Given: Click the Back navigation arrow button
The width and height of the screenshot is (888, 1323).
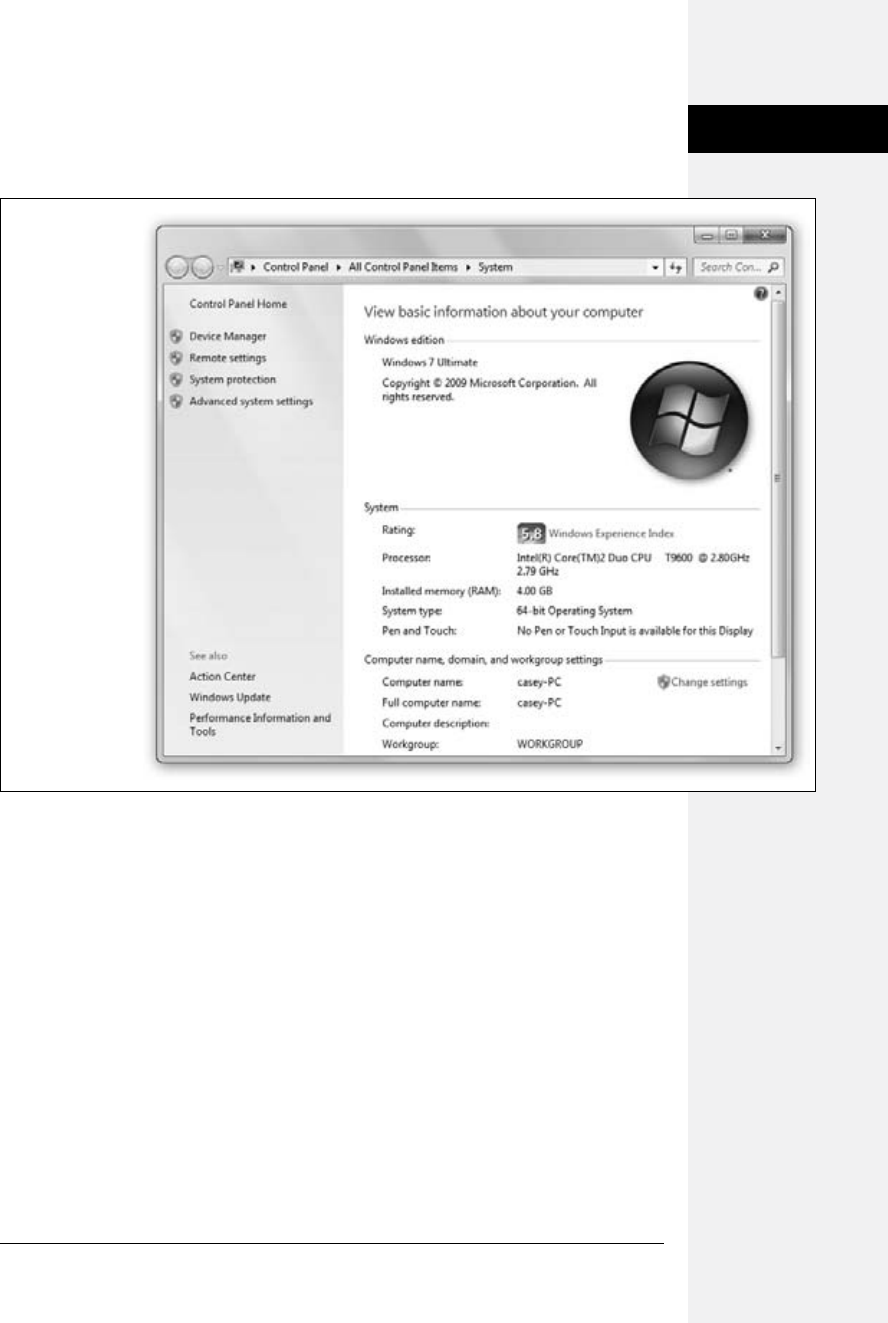Looking at the screenshot, I should click(x=177, y=268).
